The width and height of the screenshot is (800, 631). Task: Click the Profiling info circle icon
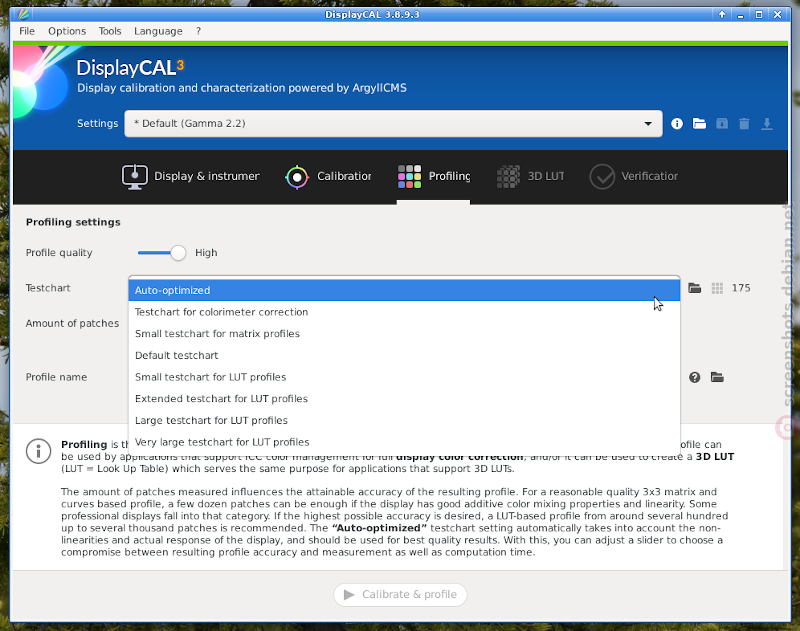click(x=38, y=451)
